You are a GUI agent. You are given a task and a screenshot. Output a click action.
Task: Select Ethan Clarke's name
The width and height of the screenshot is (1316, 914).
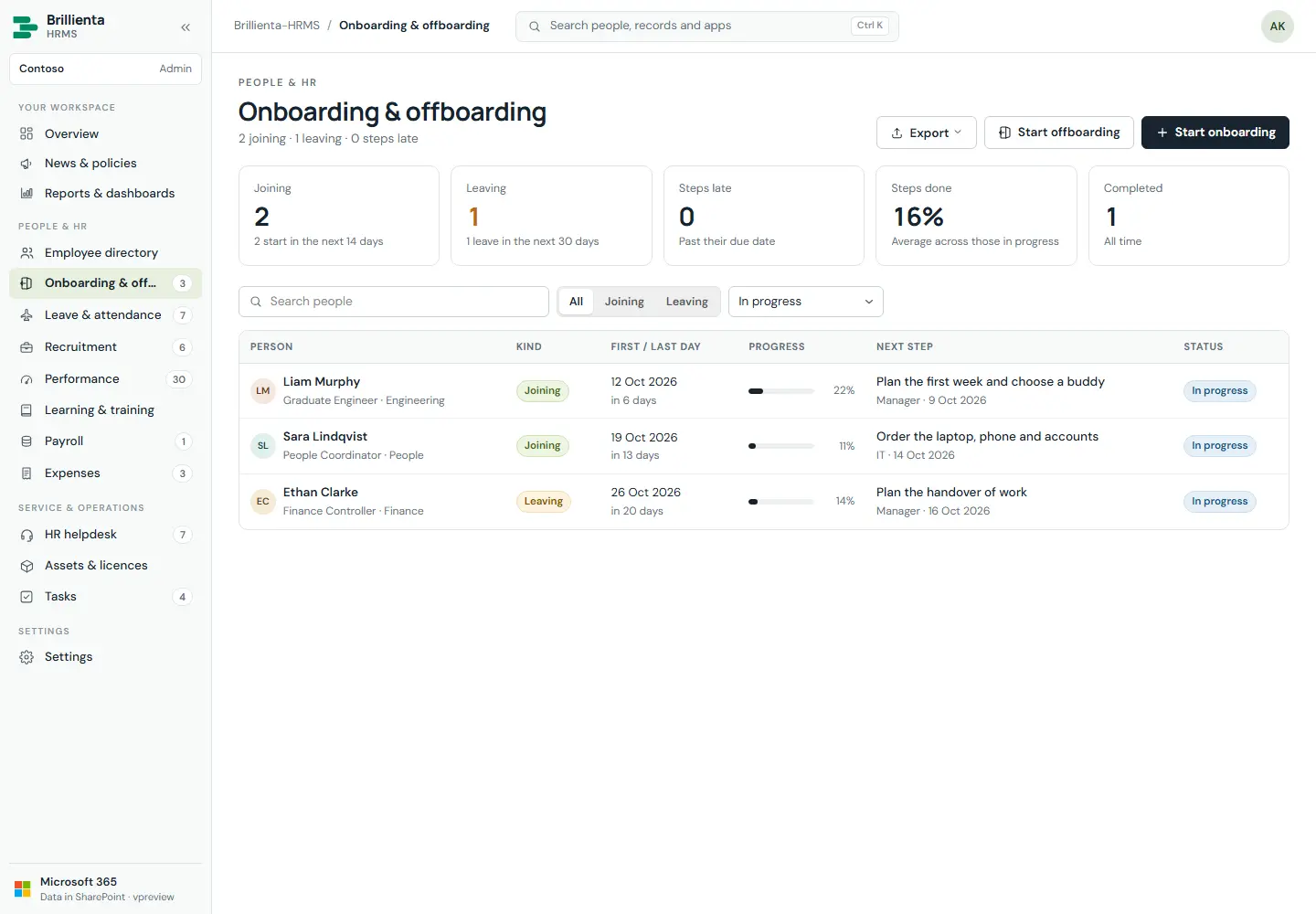pos(321,493)
